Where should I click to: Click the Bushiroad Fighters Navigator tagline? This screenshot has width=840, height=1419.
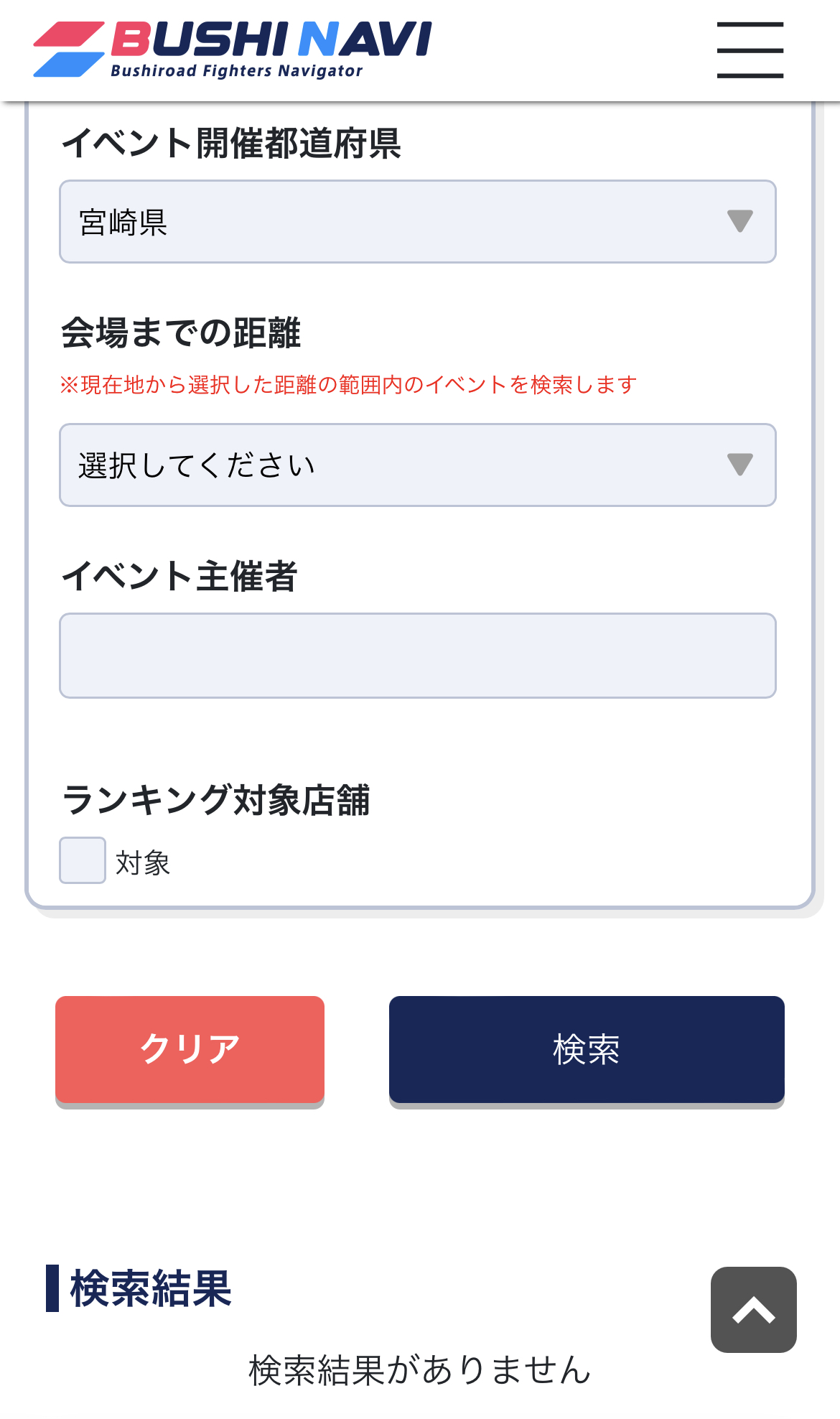(x=236, y=71)
